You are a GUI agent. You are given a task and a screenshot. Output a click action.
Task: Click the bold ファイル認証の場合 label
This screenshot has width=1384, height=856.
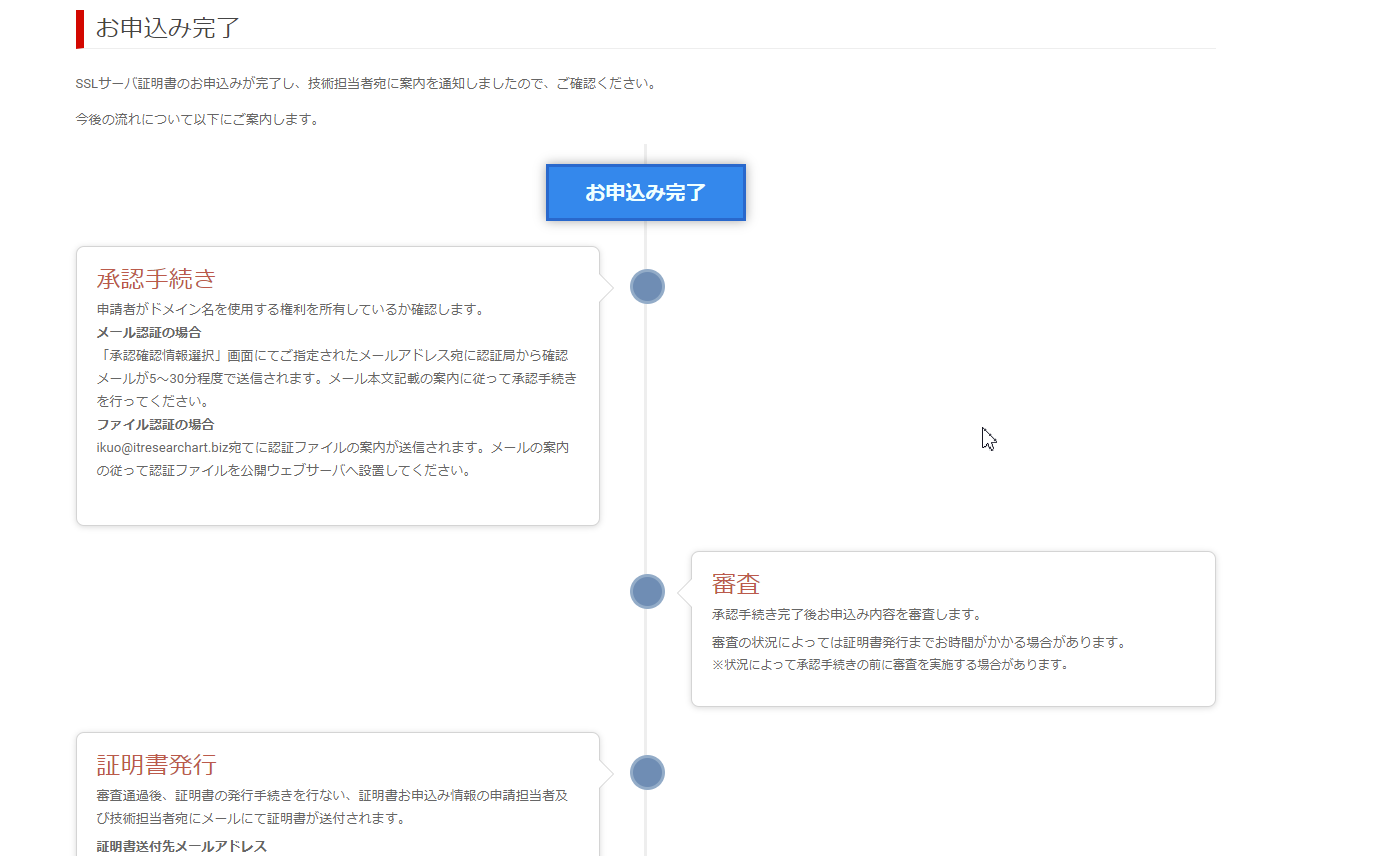(155, 425)
